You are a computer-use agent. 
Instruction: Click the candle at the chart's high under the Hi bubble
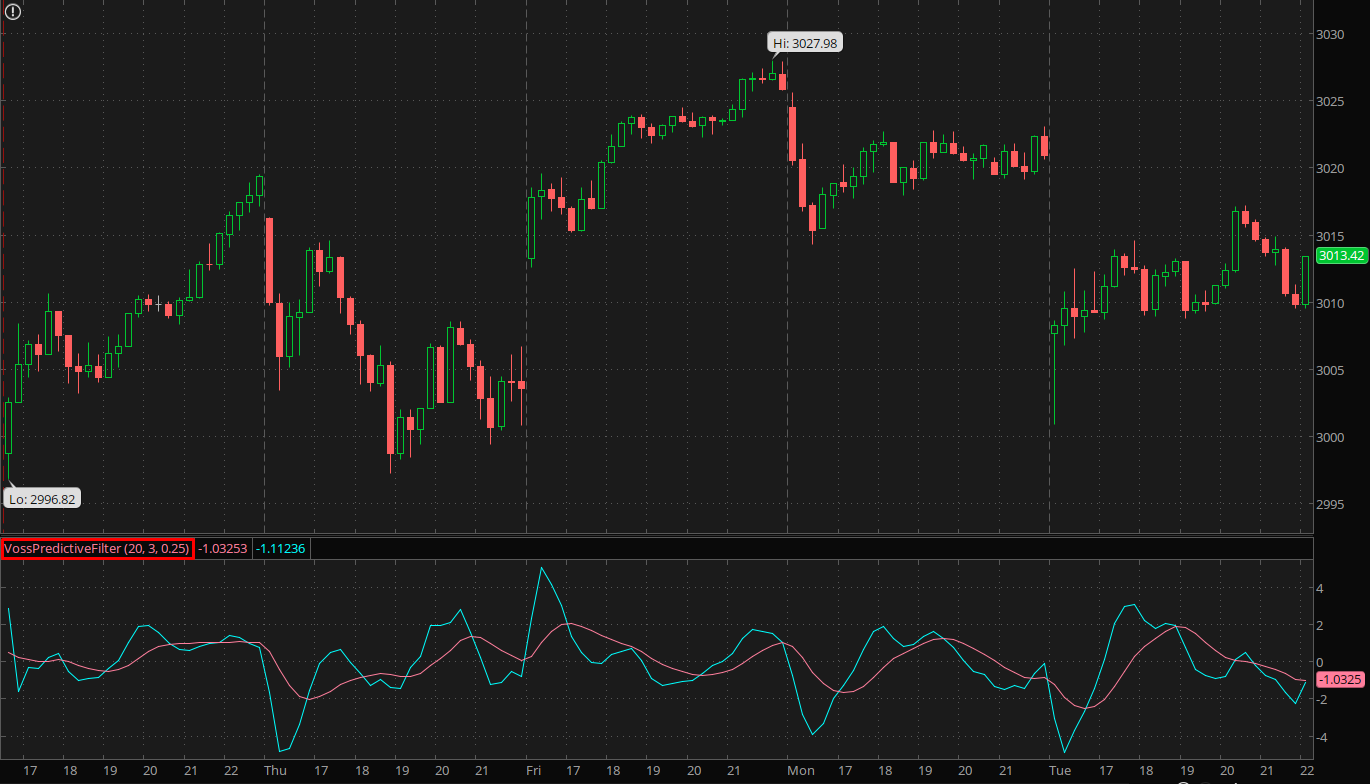tap(773, 75)
